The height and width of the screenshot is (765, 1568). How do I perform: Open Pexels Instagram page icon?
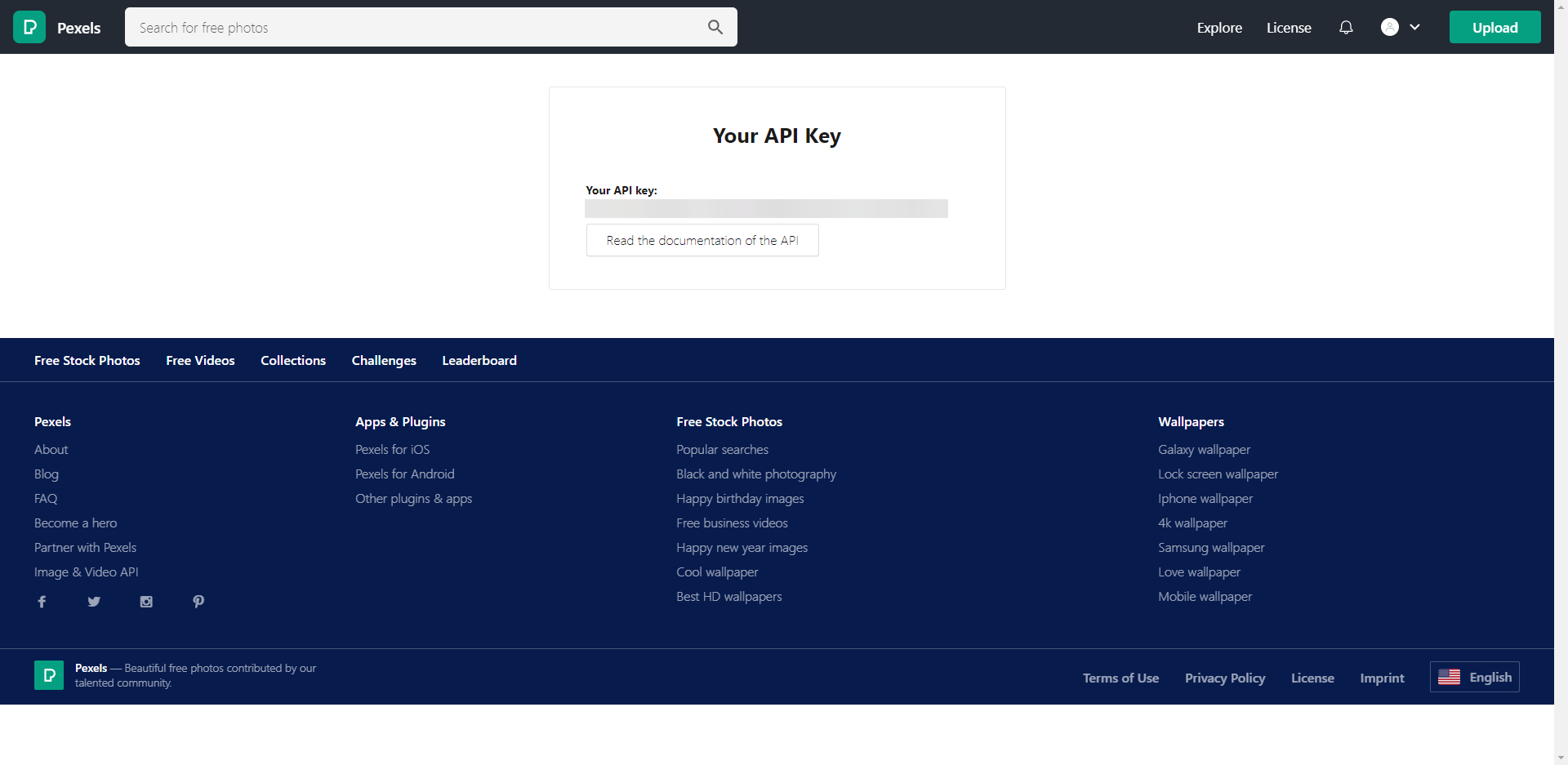click(146, 602)
